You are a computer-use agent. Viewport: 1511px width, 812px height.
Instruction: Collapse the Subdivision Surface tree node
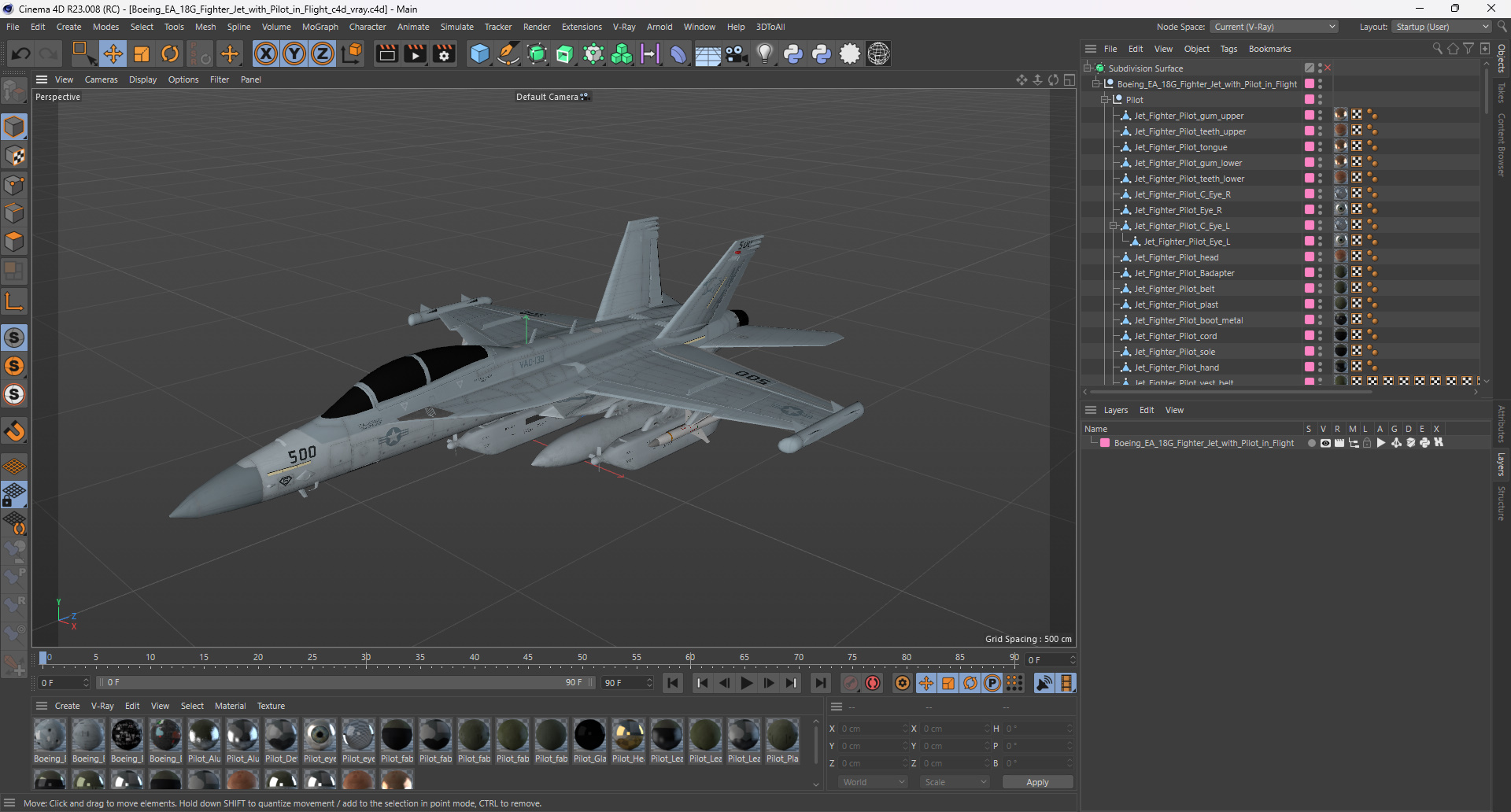(1088, 68)
